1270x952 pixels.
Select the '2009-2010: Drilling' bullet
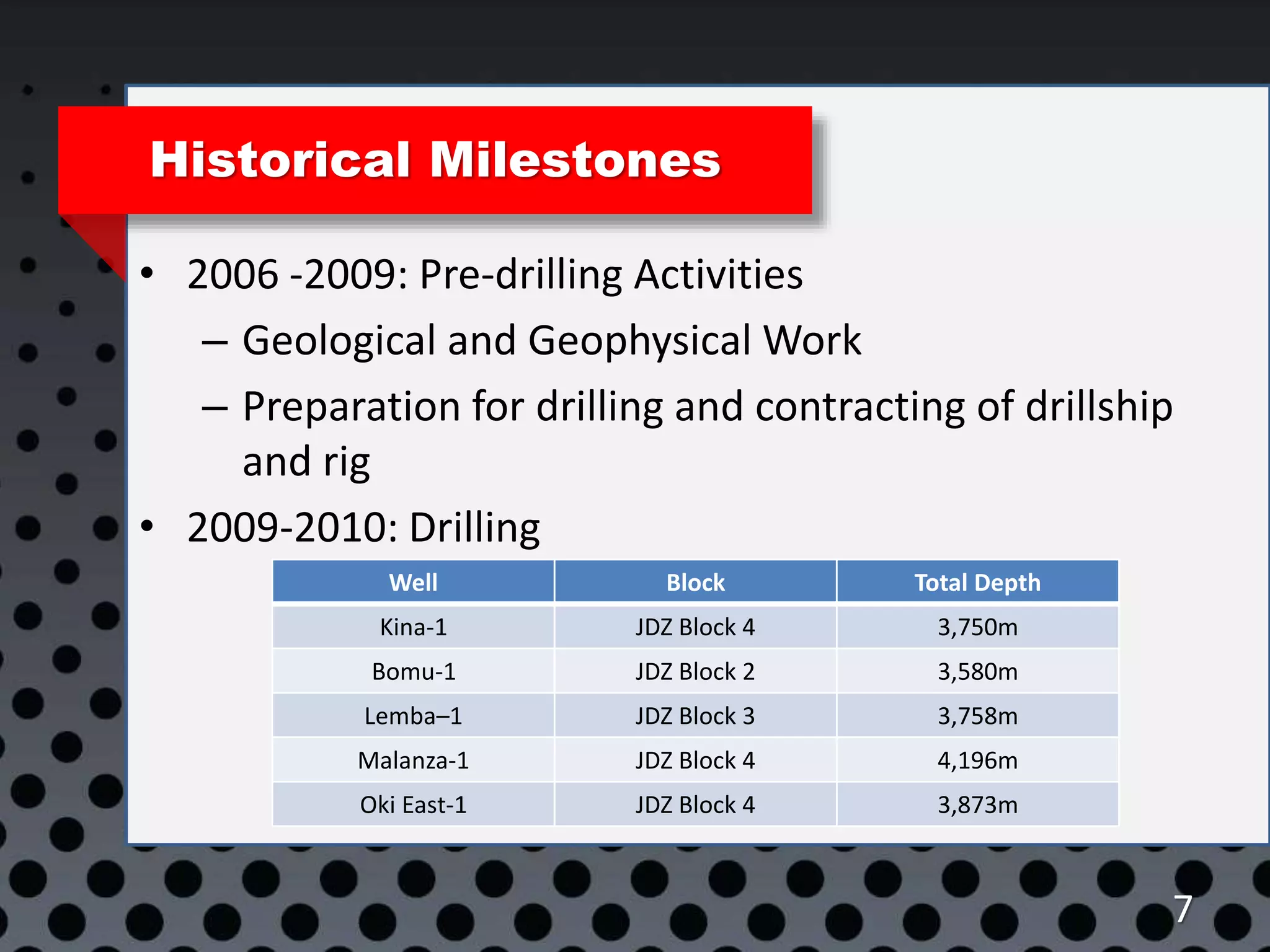[x=363, y=528]
